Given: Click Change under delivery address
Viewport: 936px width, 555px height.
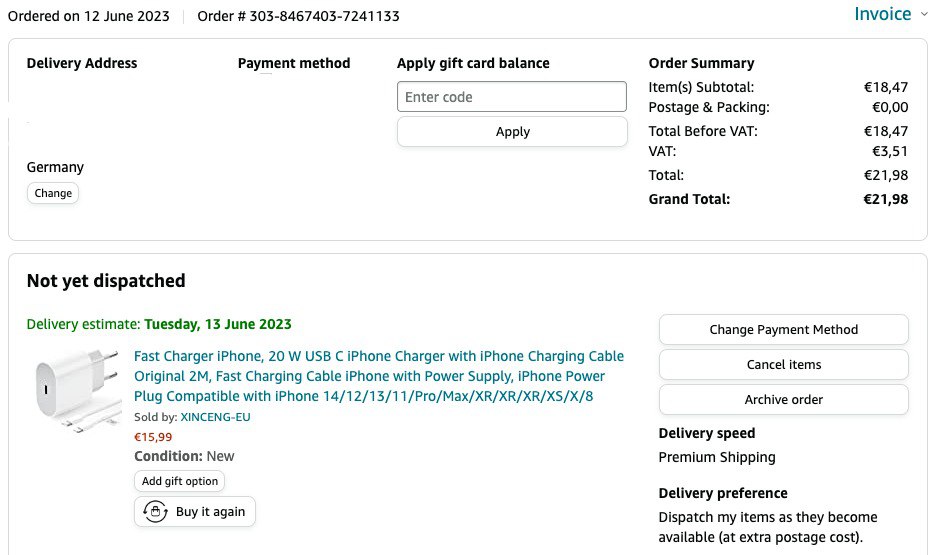Looking at the screenshot, I should pyautogui.click(x=53, y=193).
